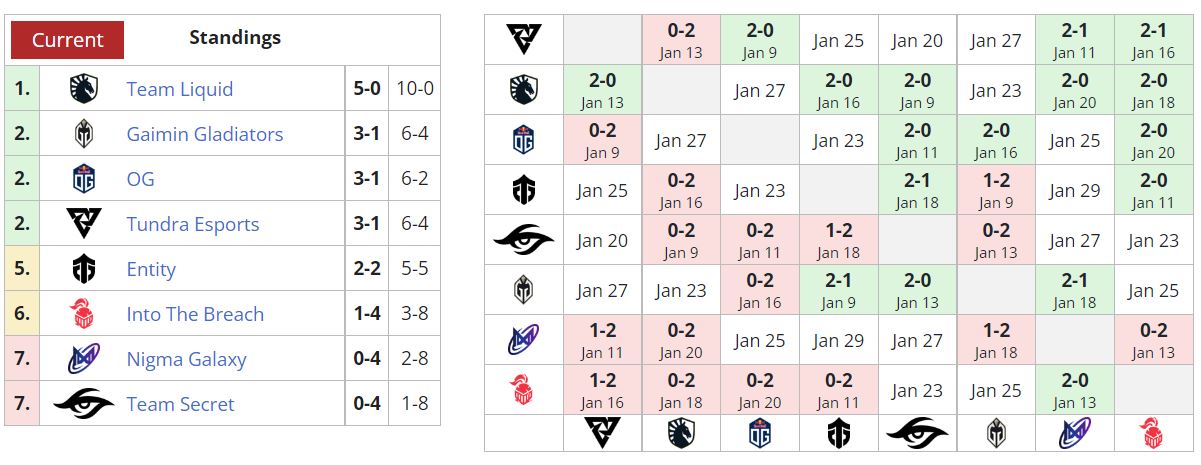Open the Gaimin Gladiators link
1201x465 pixels.
(x=205, y=134)
